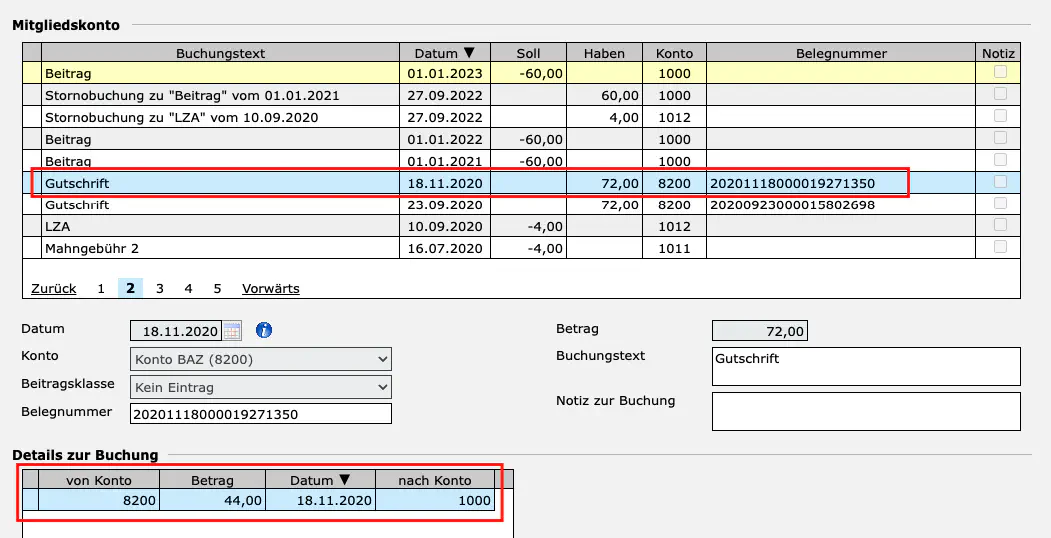Select the Gutschrift row dated 23.09.2020
The height and width of the screenshot is (538, 1051).
point(521,204)
